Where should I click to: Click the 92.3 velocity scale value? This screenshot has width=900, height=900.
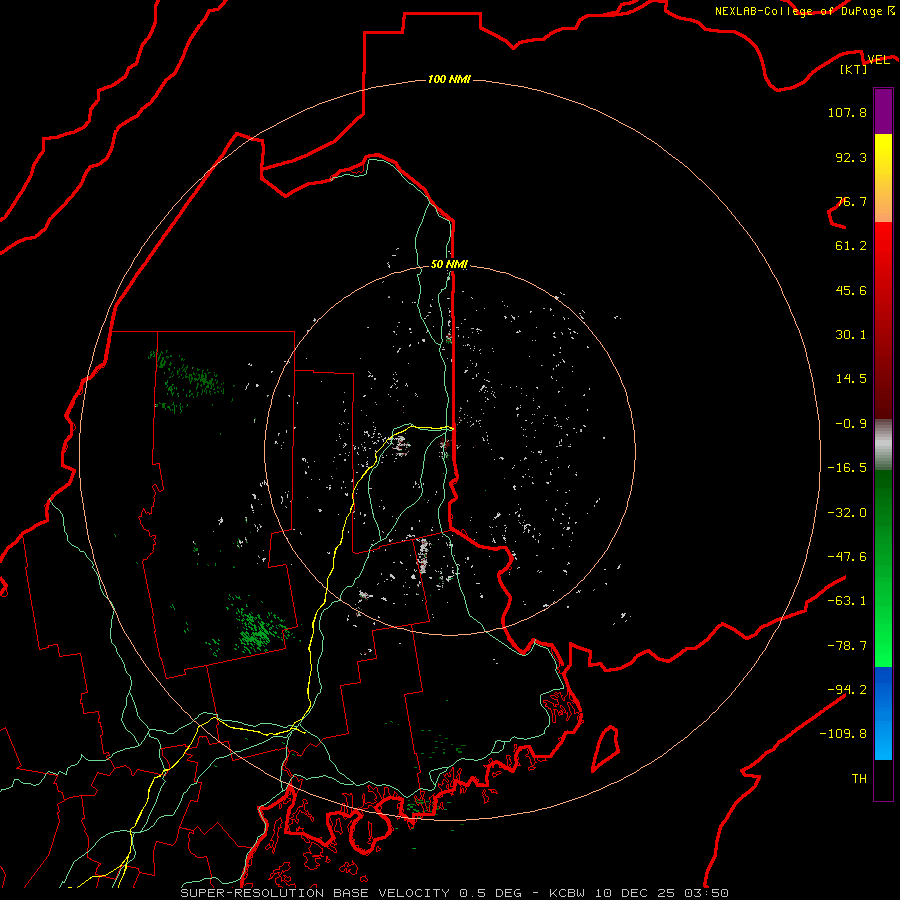(x=851, y=157)
